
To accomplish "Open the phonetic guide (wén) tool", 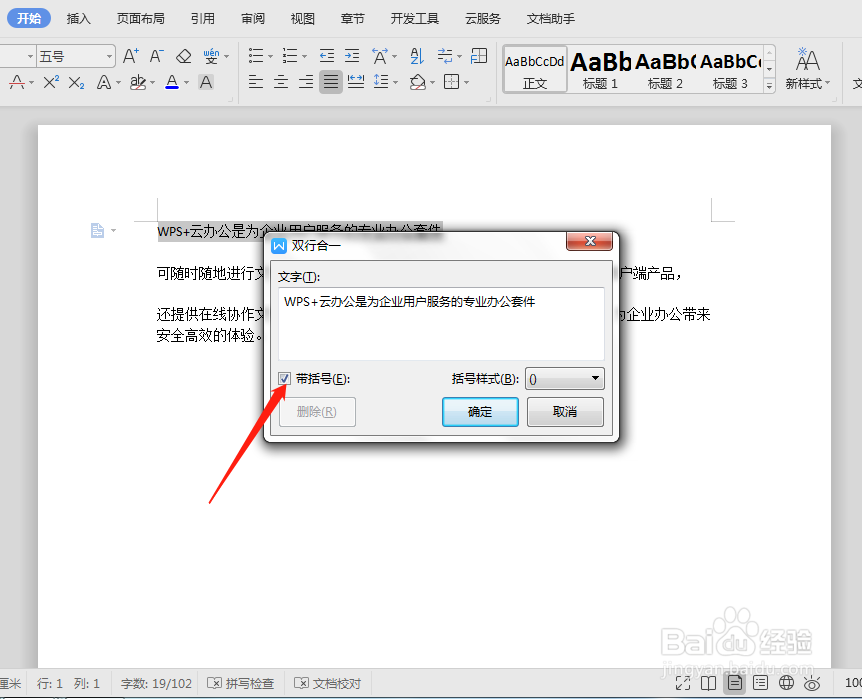I will point(211,56).
